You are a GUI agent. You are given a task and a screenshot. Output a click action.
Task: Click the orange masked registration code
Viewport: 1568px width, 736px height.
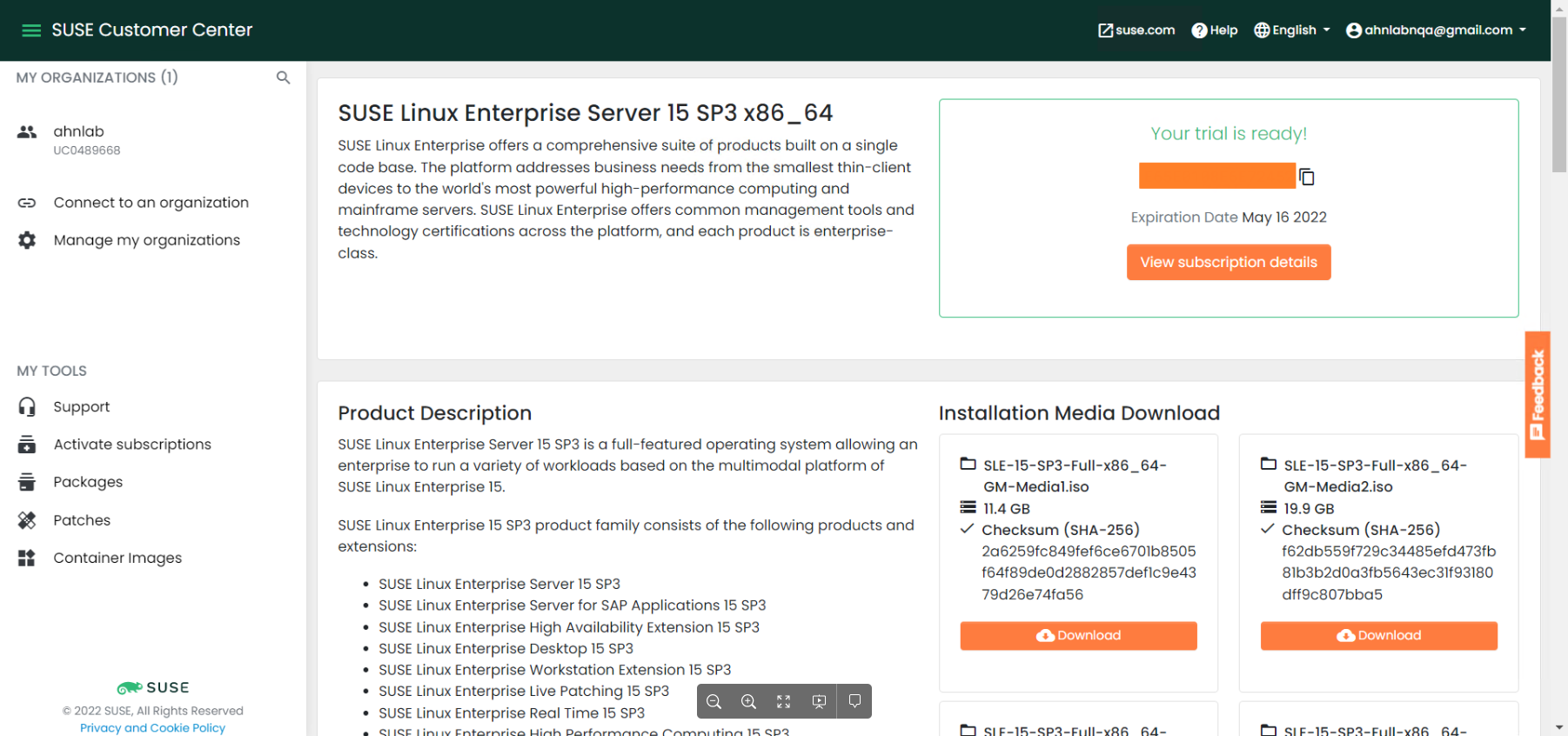click(1217, 176)
